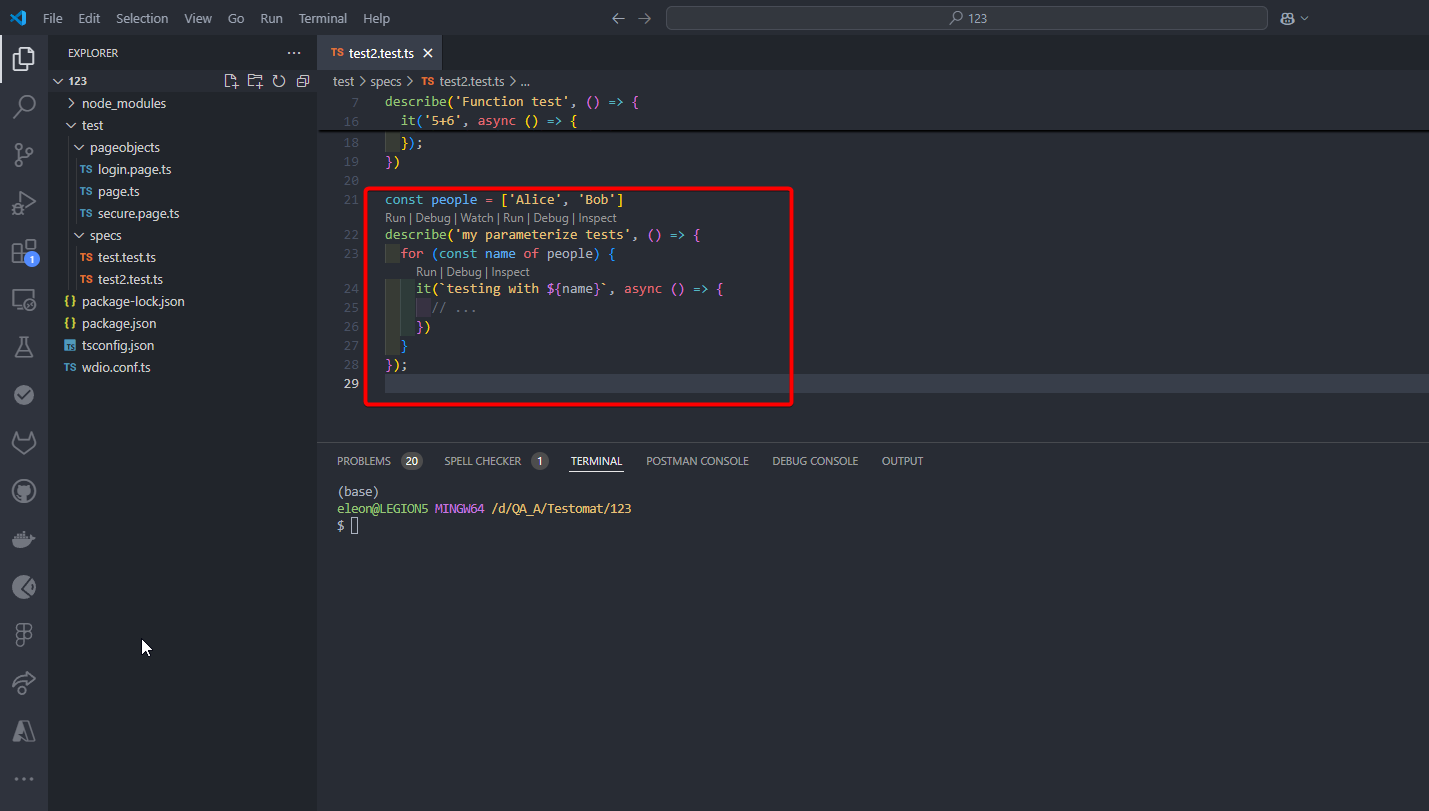Open the Extensions view showing one notification
The width and height of the screenshot is (1429, 811).
[23, 250]
